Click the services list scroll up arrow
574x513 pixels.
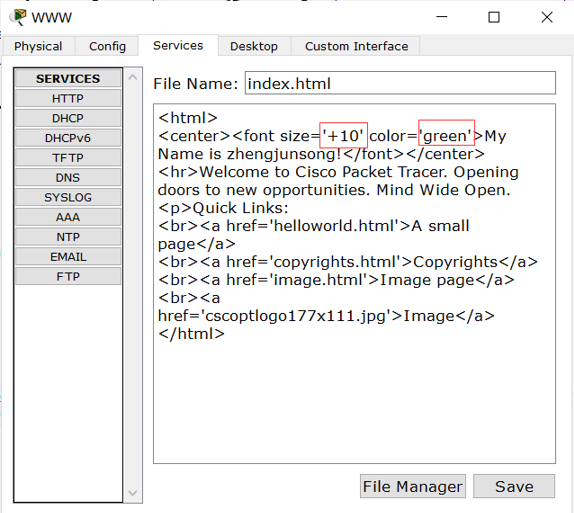coord(133,77)
